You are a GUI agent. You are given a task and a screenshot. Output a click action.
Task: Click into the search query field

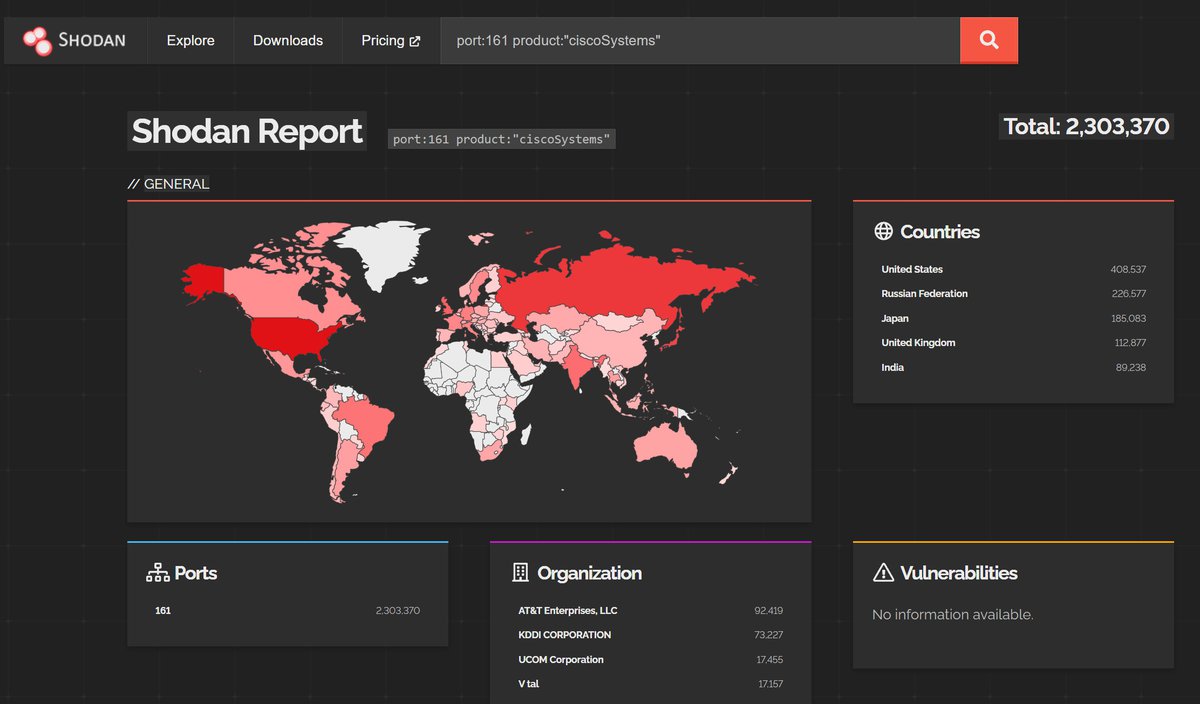[x=700, y=41]
